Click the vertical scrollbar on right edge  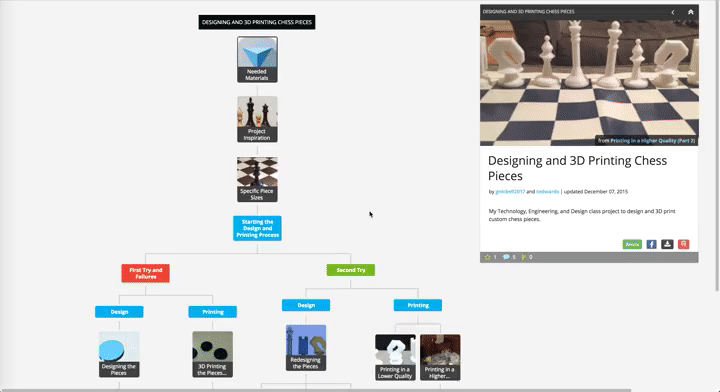tap(717, 146)
